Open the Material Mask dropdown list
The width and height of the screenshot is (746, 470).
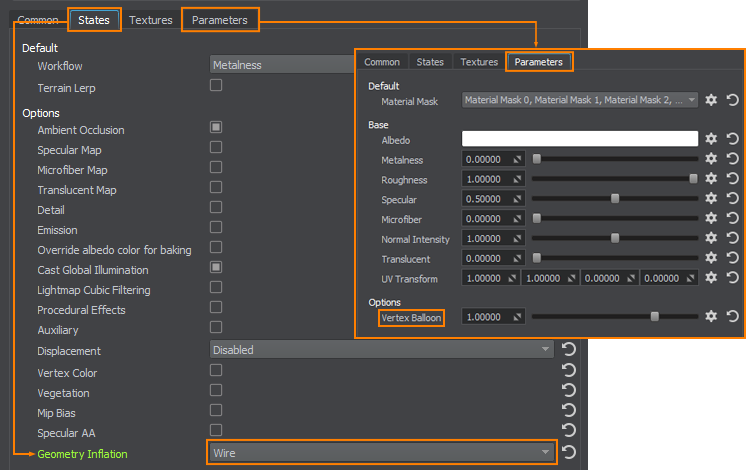click(580, 100)
